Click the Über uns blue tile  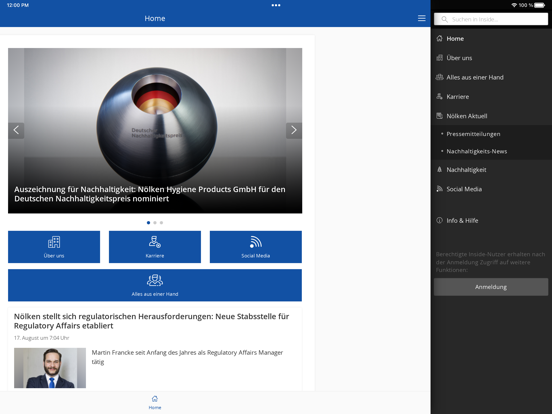(x=54, y=247)
